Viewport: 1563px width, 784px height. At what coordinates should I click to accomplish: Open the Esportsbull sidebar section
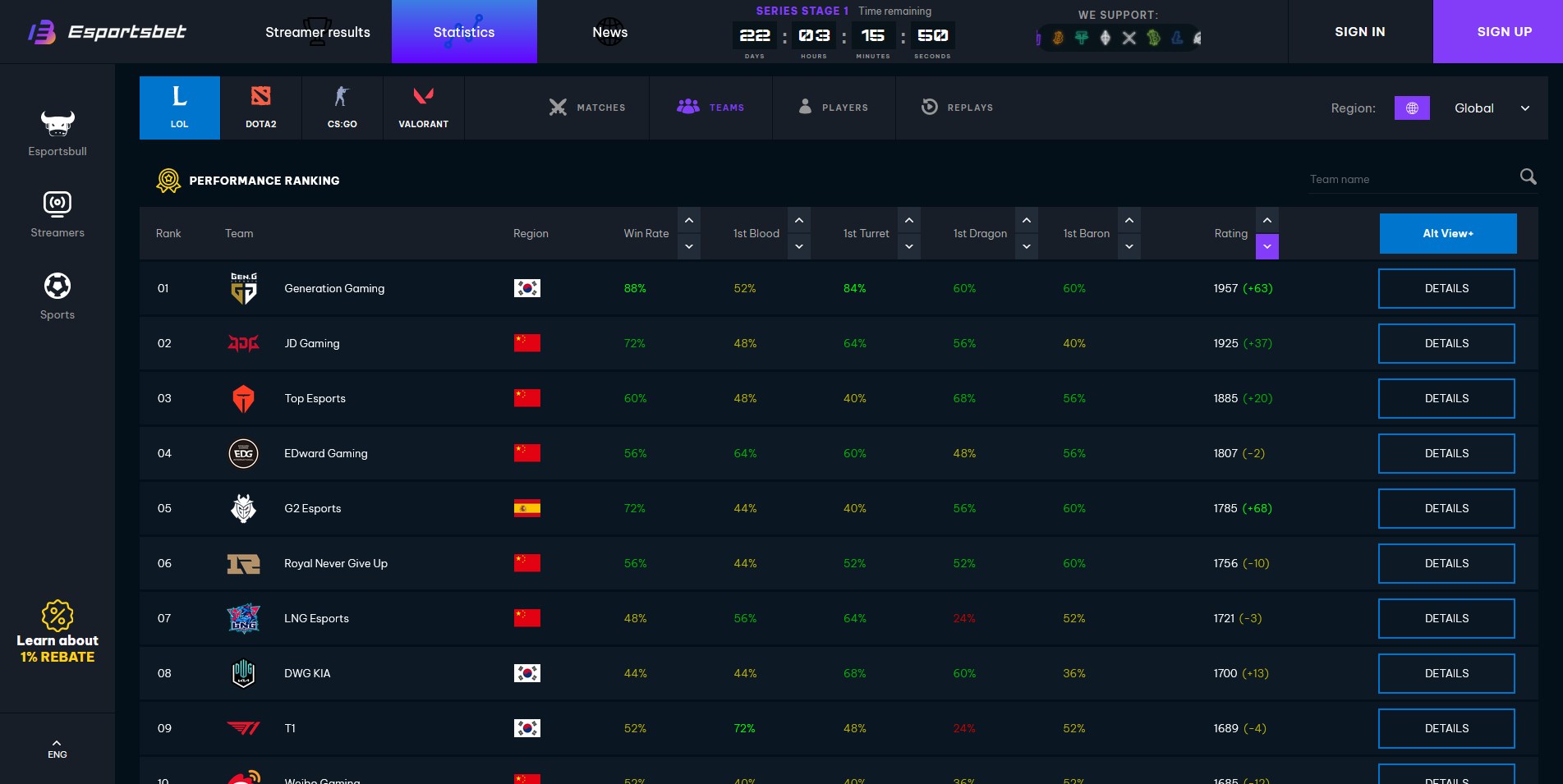(57, 135)
